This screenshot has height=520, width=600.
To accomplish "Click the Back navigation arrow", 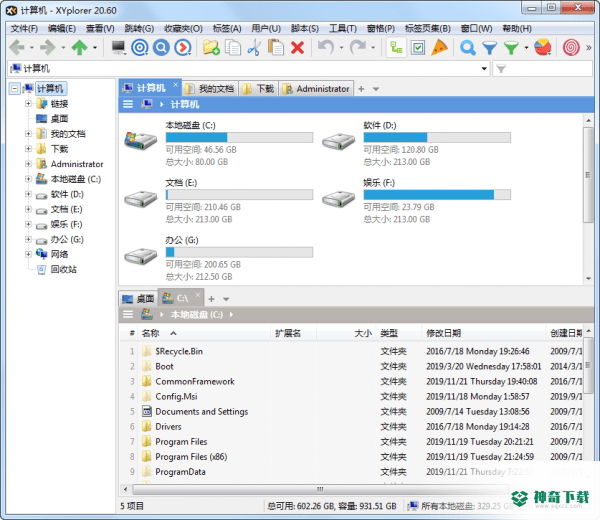I will tap(16, 48).
